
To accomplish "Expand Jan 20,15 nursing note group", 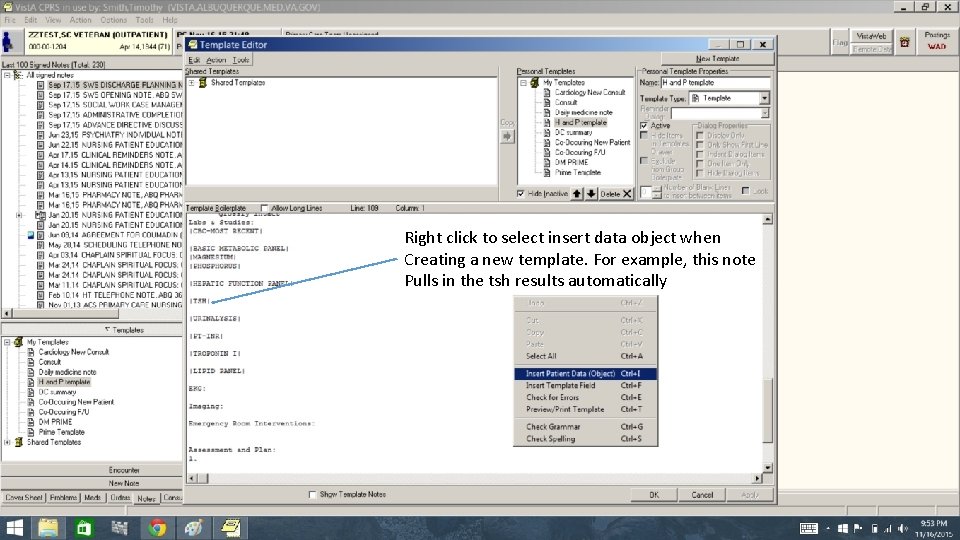I will pyautogui.click(x=19, y=215).
